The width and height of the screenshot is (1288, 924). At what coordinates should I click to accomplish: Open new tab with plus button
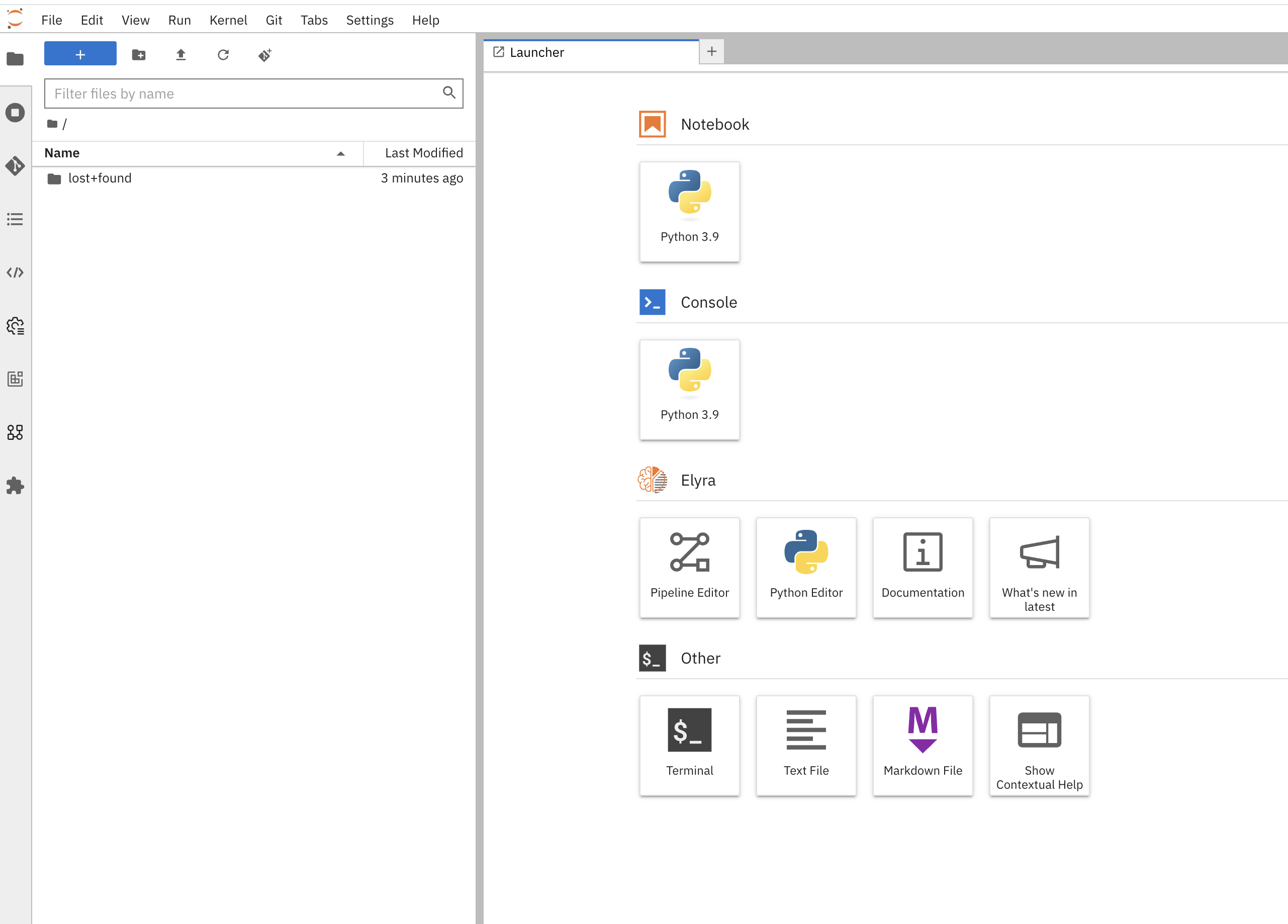tap(712, 51)
